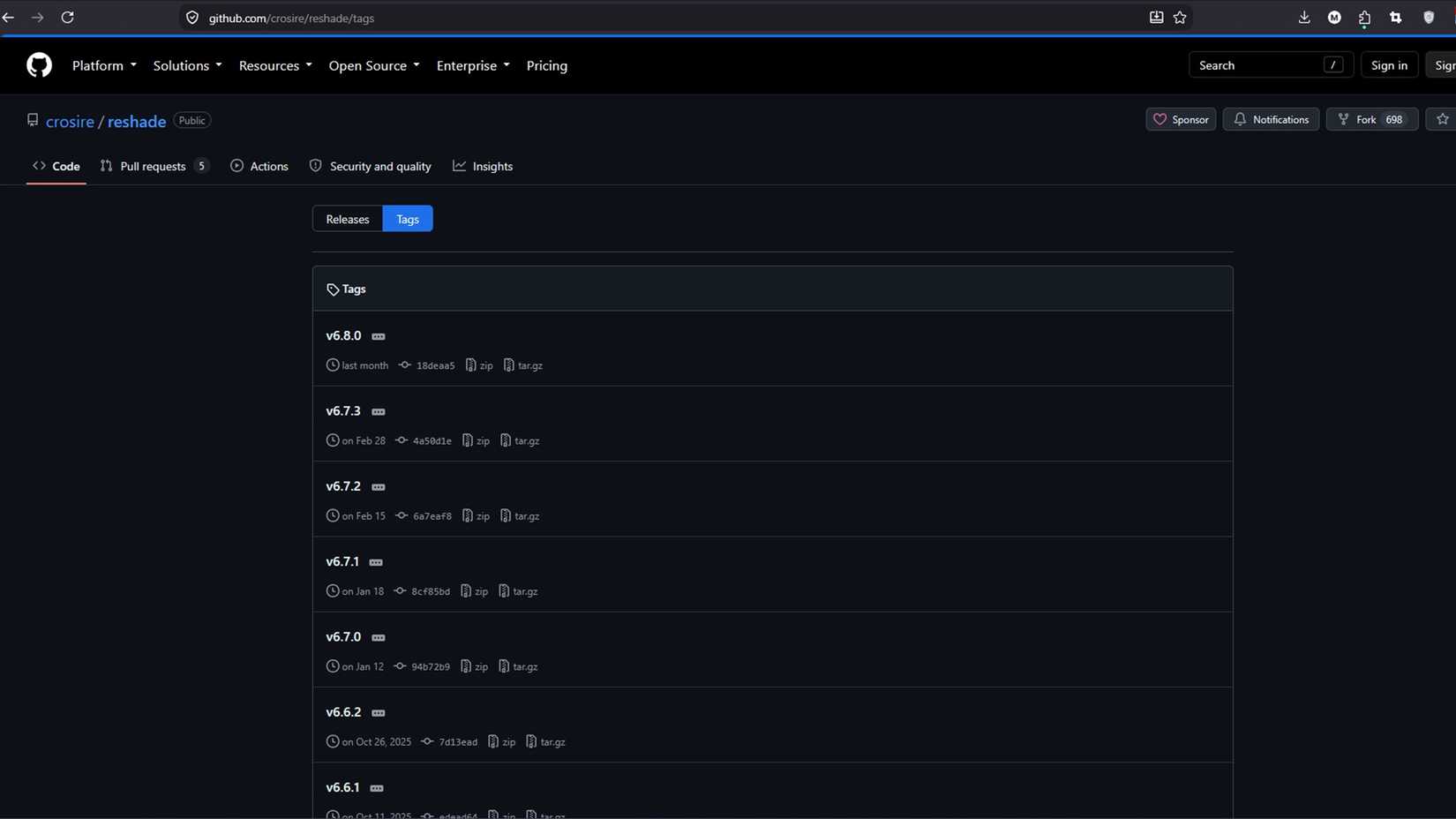Open the reshade repository link
Image resolution: width=1456 pixels, height=819 pixels.
pos(137,122)
